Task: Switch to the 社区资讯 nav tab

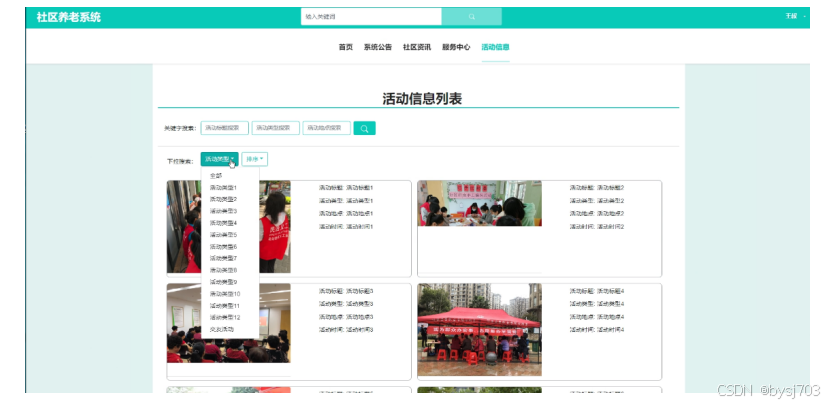Action: pos(417,47)
